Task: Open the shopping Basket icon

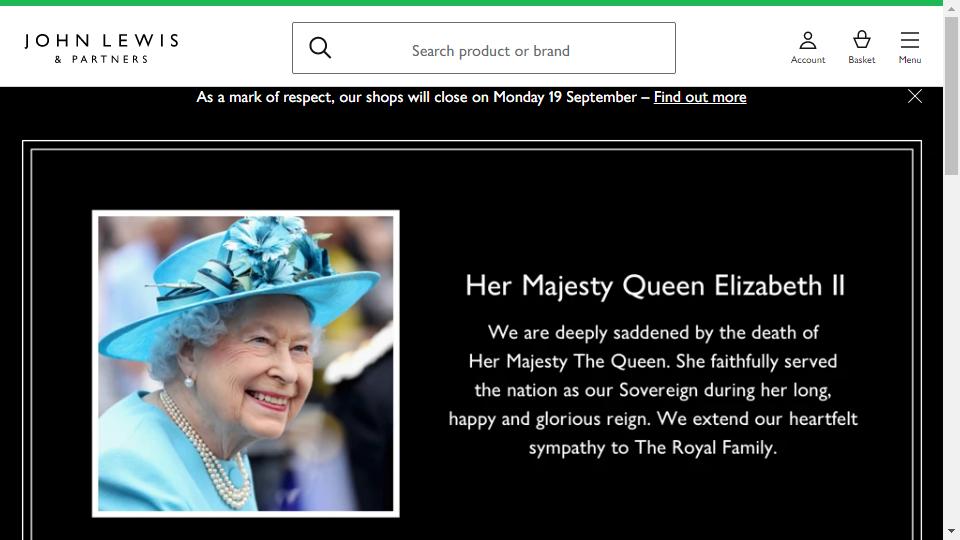Action: tap(861, 40)
